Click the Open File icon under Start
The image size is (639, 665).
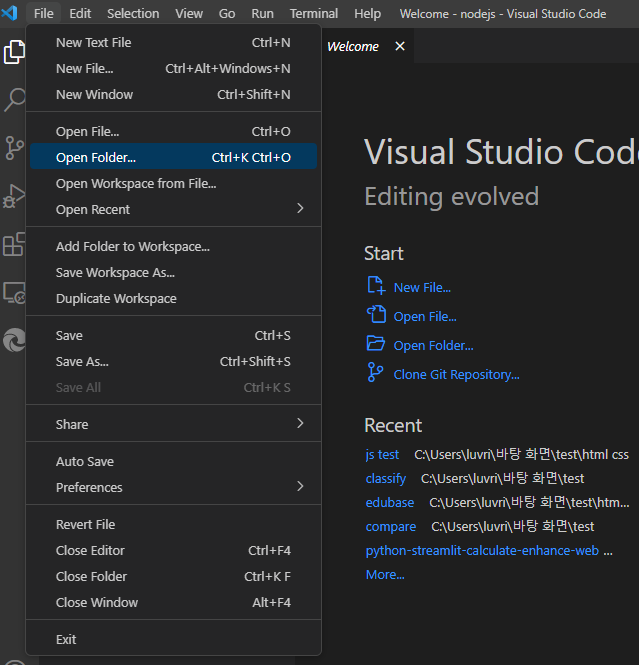(376, 315)
